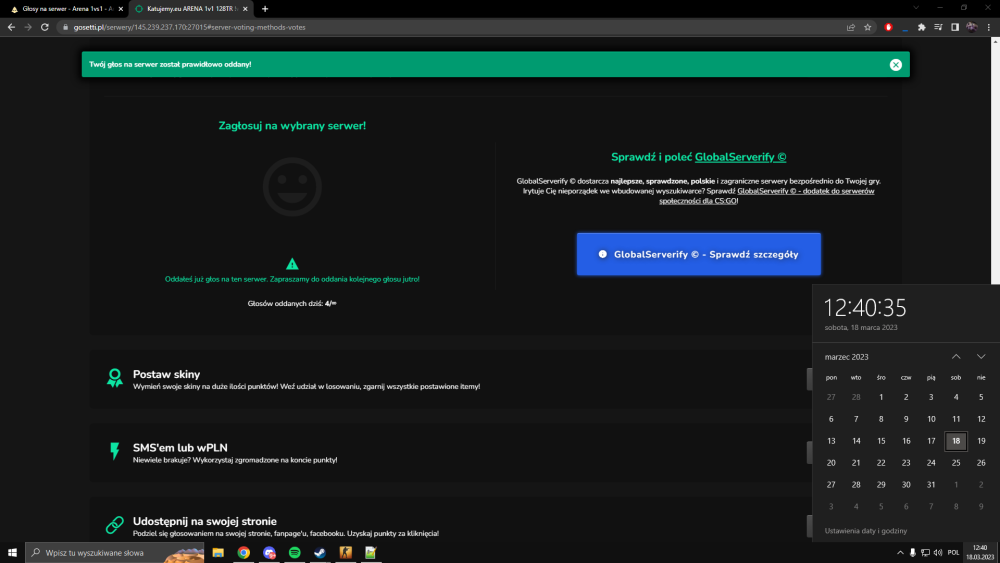The height and width of the screenshot is (563, 1000).
Task: Click the warning triangle icon
Action: pyautogui.click(x=292, y=264)
